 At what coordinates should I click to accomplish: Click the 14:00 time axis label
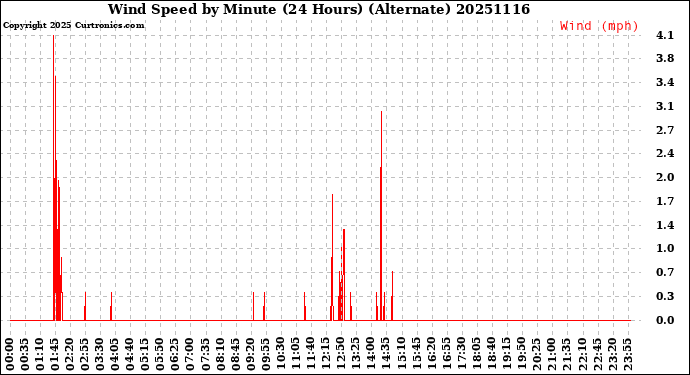click(371, 355)
